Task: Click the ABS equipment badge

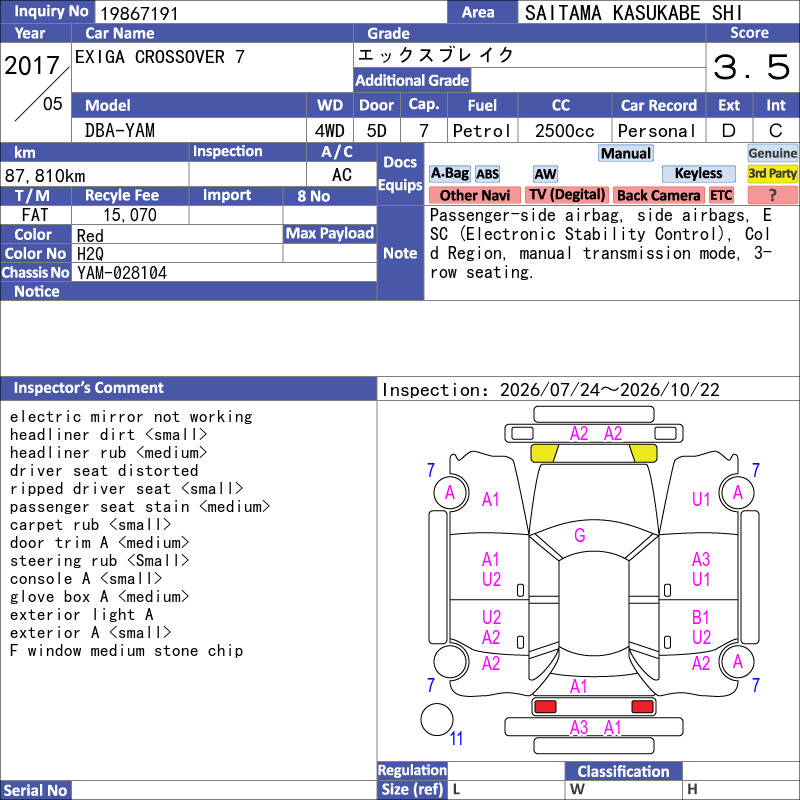Action: pos(487,174)
